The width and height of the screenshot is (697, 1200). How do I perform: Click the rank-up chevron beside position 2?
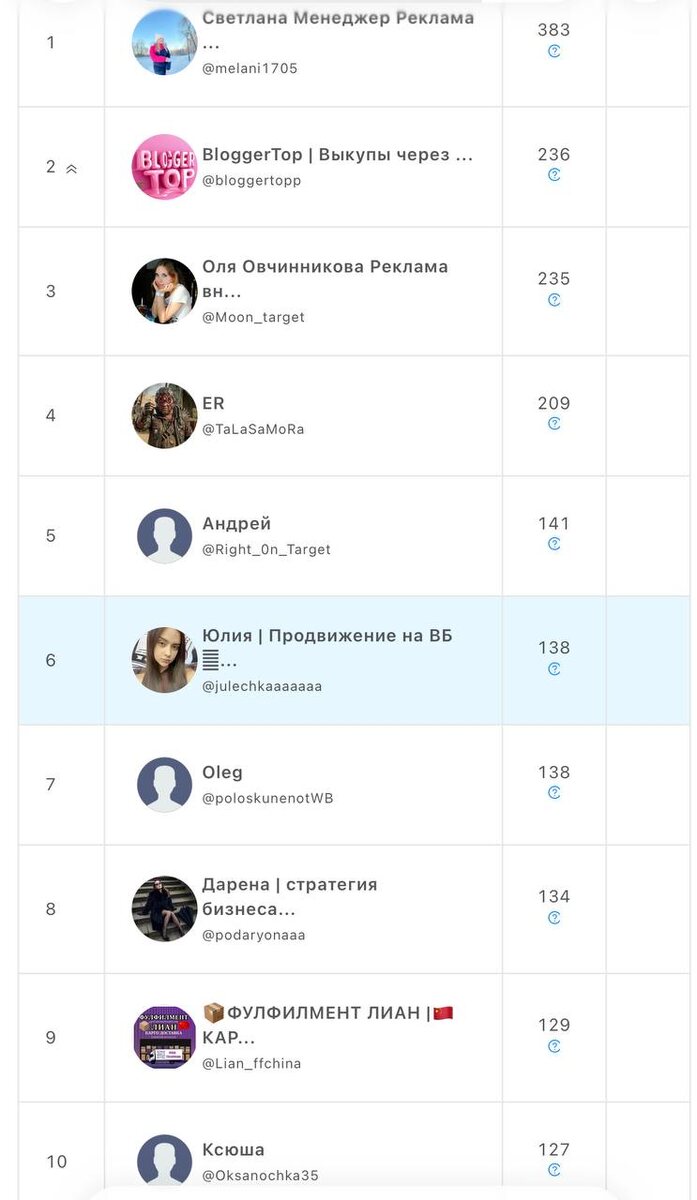coord(71,169)
